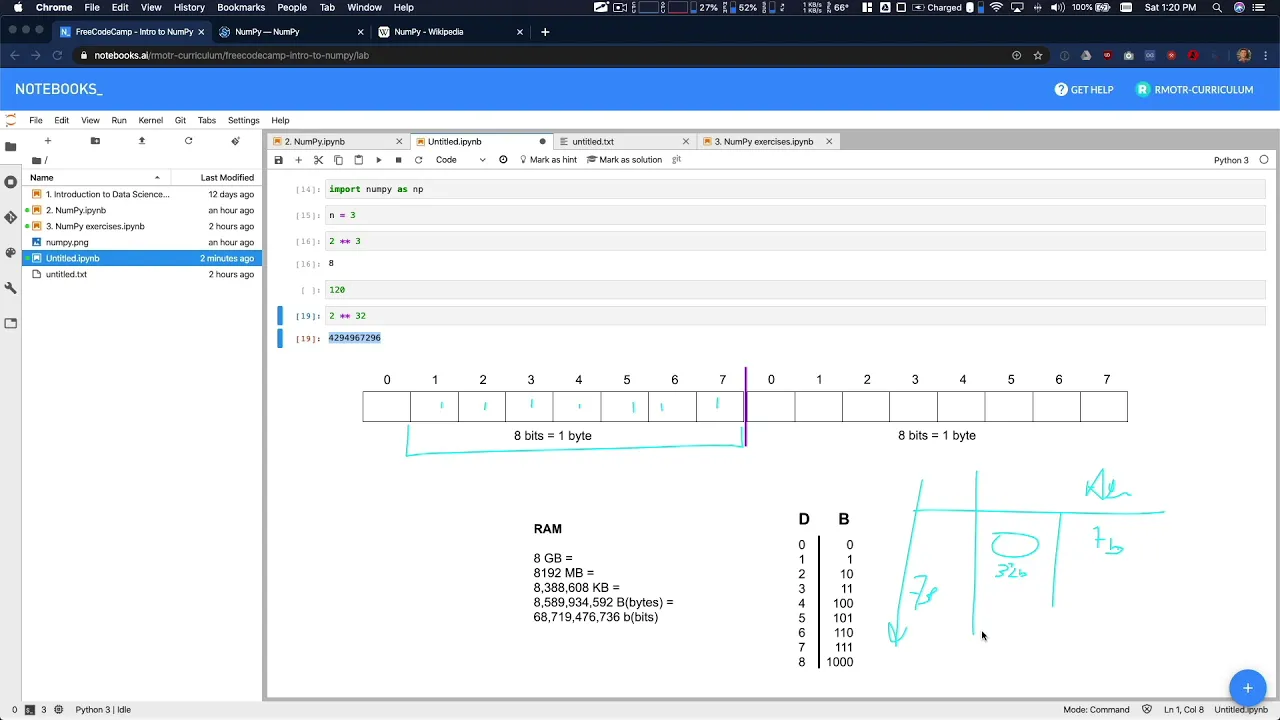Create a new folder in file browser
The image size is (1280, 720).
[x=95, y=141]
